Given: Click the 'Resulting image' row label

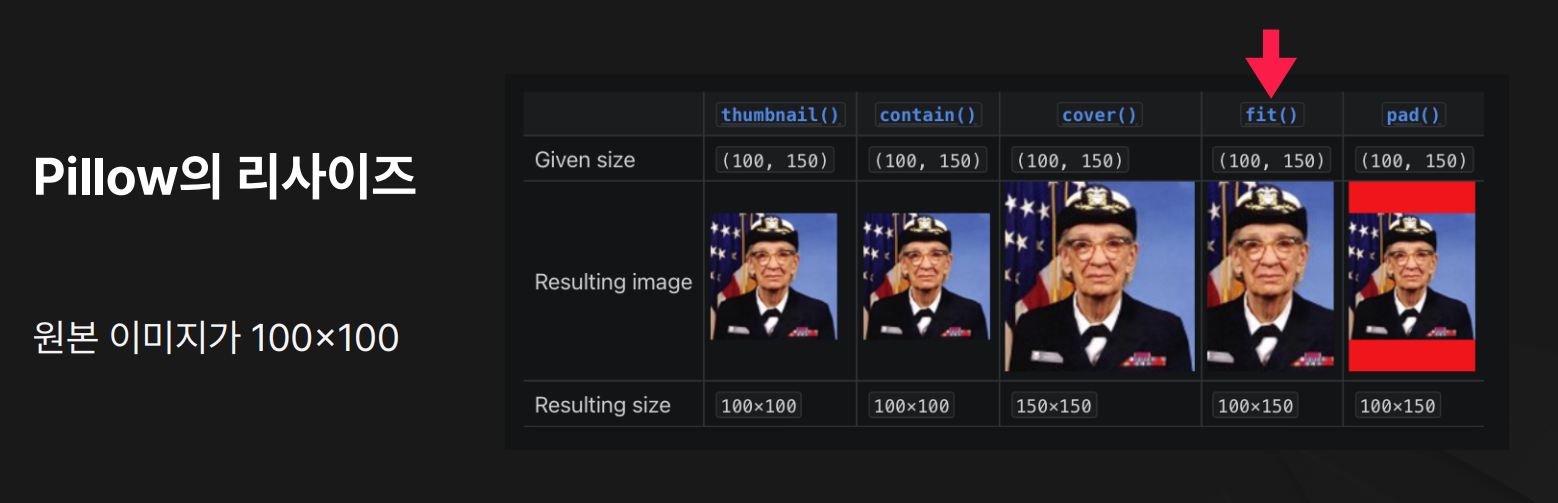Looking at the screenshot, I should point(614,282).
